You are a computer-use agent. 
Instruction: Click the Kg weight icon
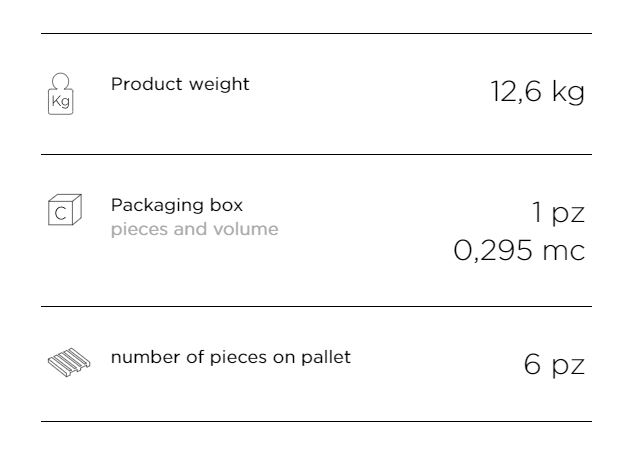(x=61, y=95)
